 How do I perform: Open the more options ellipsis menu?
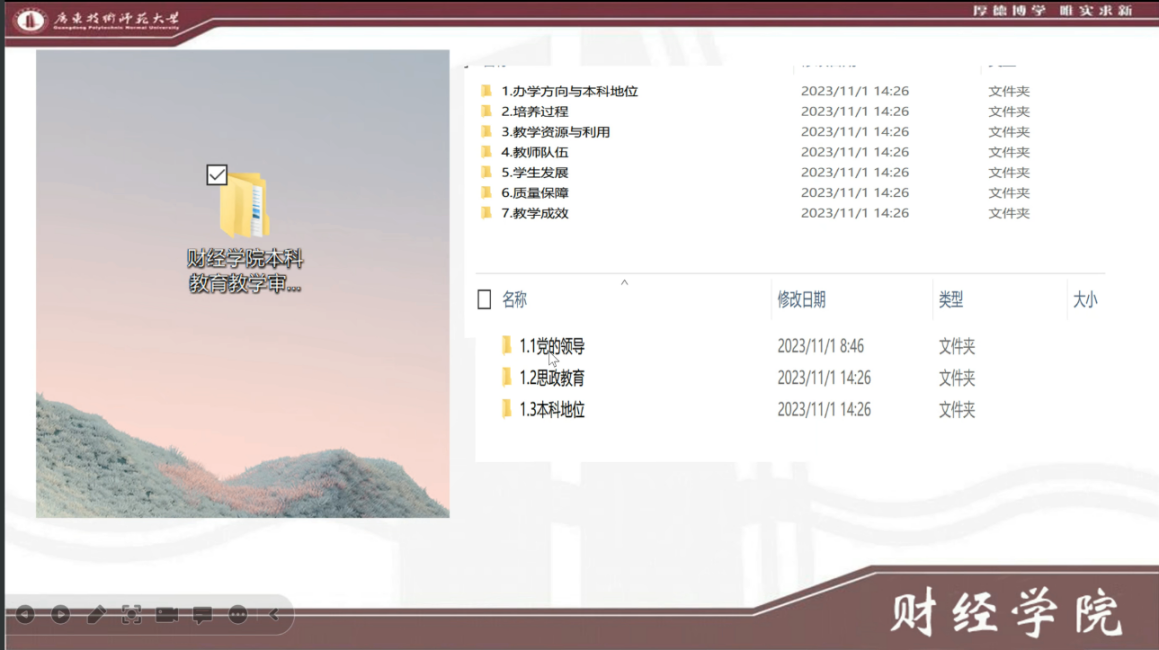coord(238,614)
